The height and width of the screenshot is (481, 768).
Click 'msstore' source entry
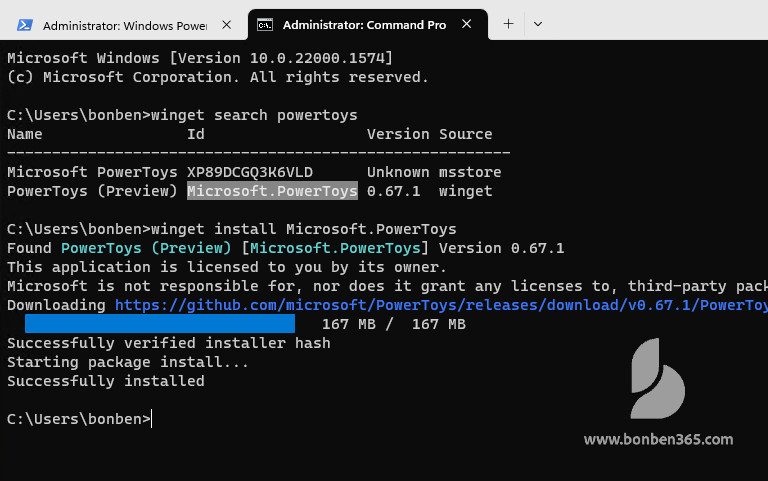click(470, 172)
